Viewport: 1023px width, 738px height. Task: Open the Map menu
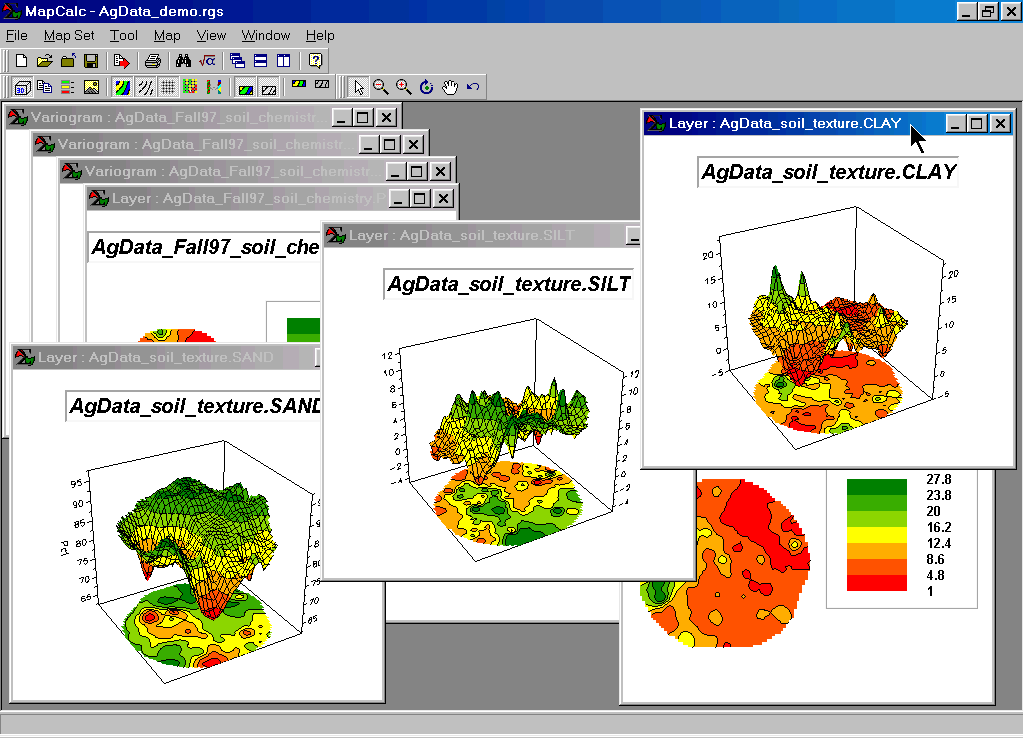pos(167,35)
